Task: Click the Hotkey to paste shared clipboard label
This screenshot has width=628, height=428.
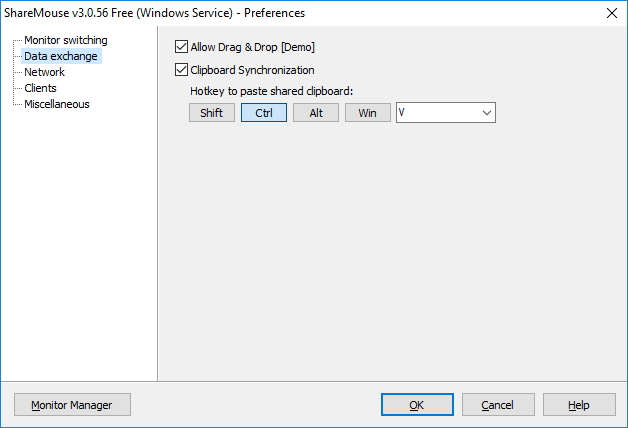Action: 272,91
